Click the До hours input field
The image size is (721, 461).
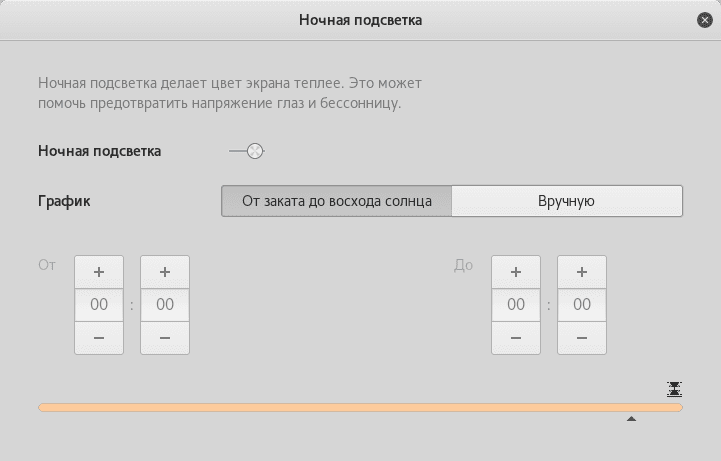tap(516, 305)
